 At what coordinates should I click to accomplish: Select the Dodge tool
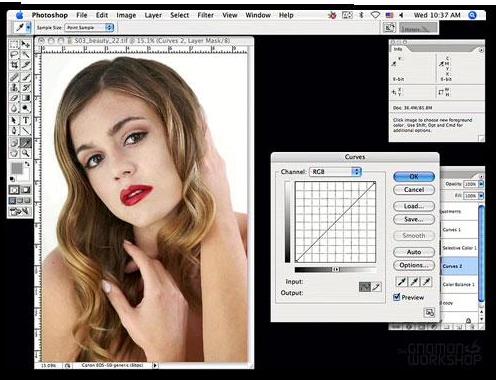click(26, 108)
